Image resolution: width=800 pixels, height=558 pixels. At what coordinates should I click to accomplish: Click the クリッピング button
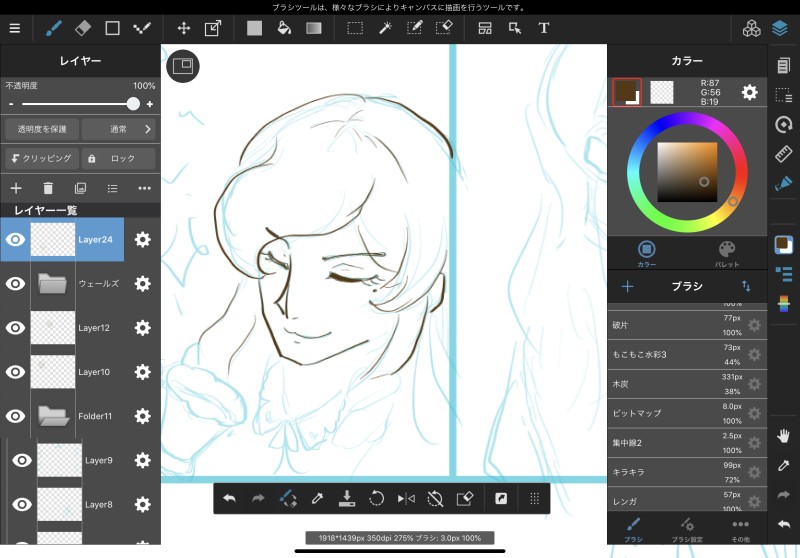click(42, 159)
